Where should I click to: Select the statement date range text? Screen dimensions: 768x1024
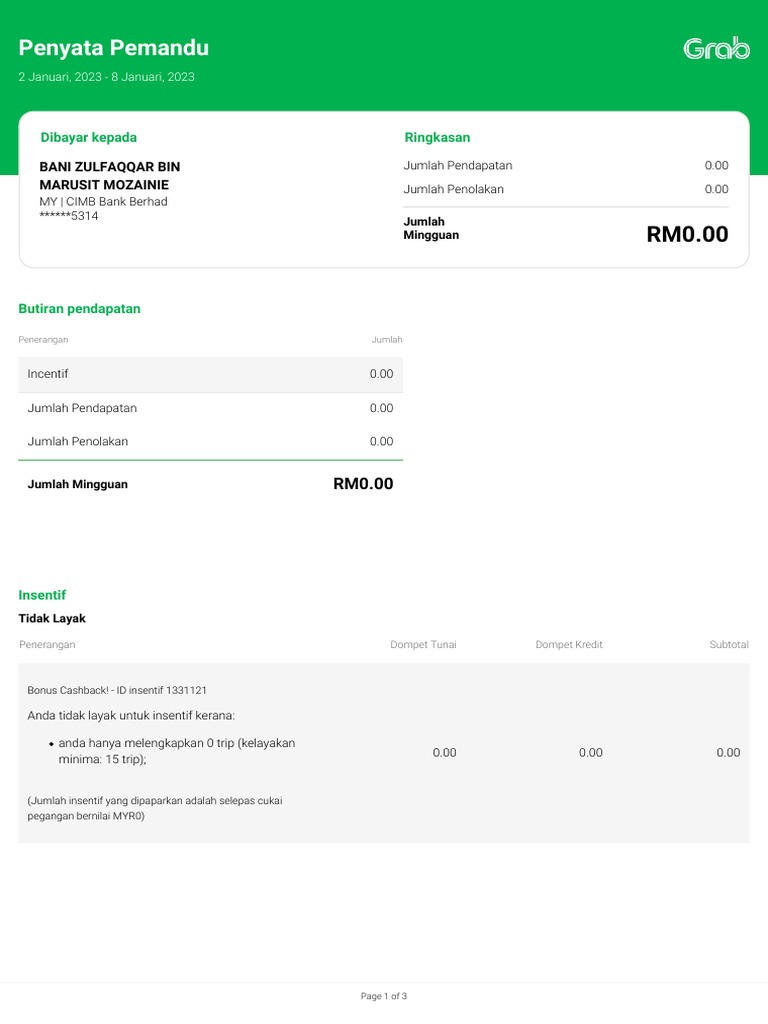(x=106, y=77)
